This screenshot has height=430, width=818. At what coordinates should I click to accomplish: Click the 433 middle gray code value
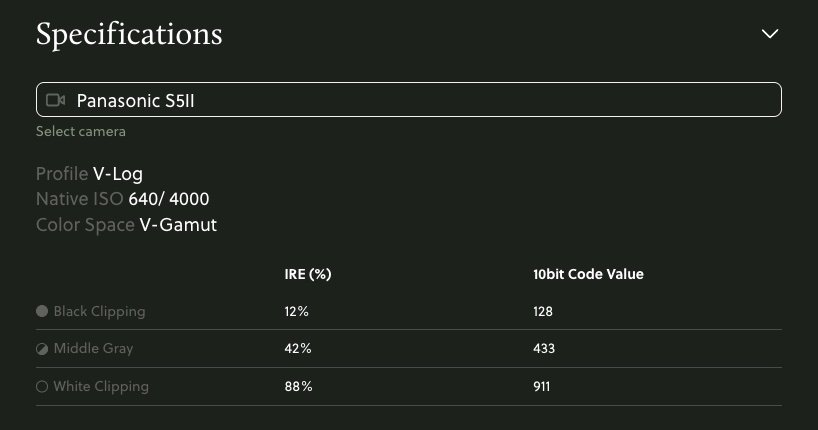point(545,349)
